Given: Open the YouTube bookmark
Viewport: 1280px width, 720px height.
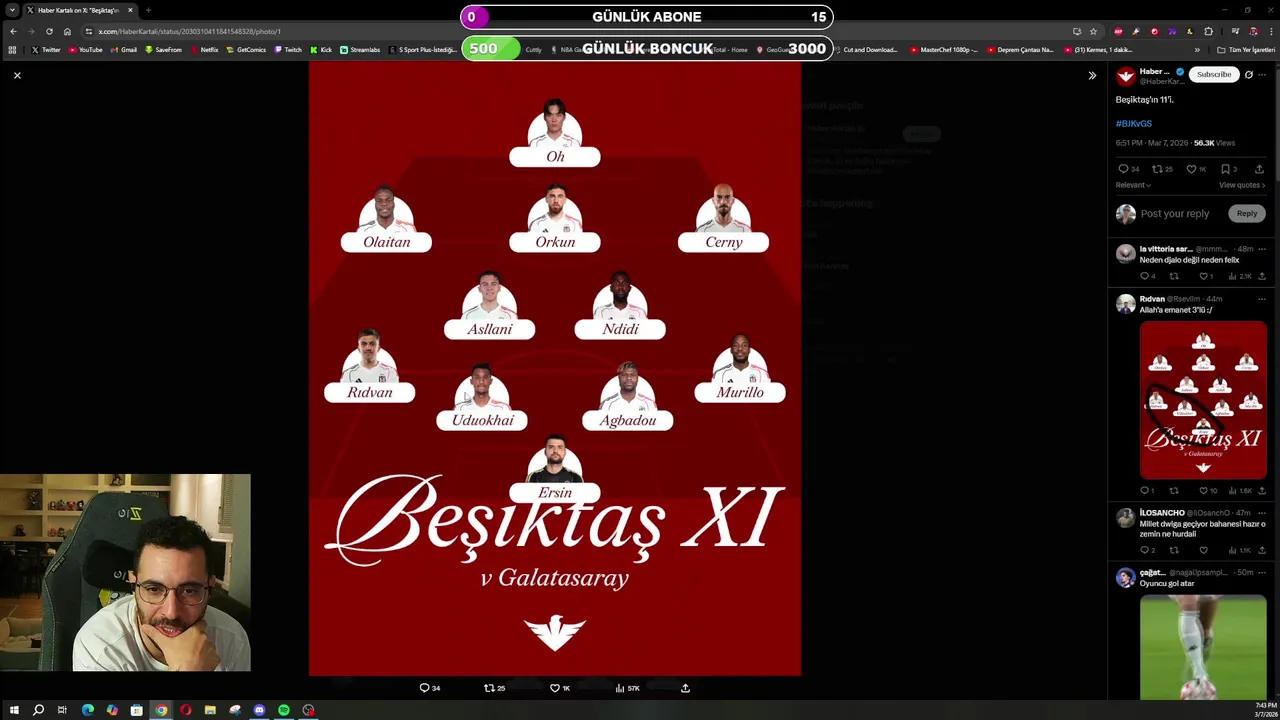Looking at the screenshot, I should (x=85, y=49).
